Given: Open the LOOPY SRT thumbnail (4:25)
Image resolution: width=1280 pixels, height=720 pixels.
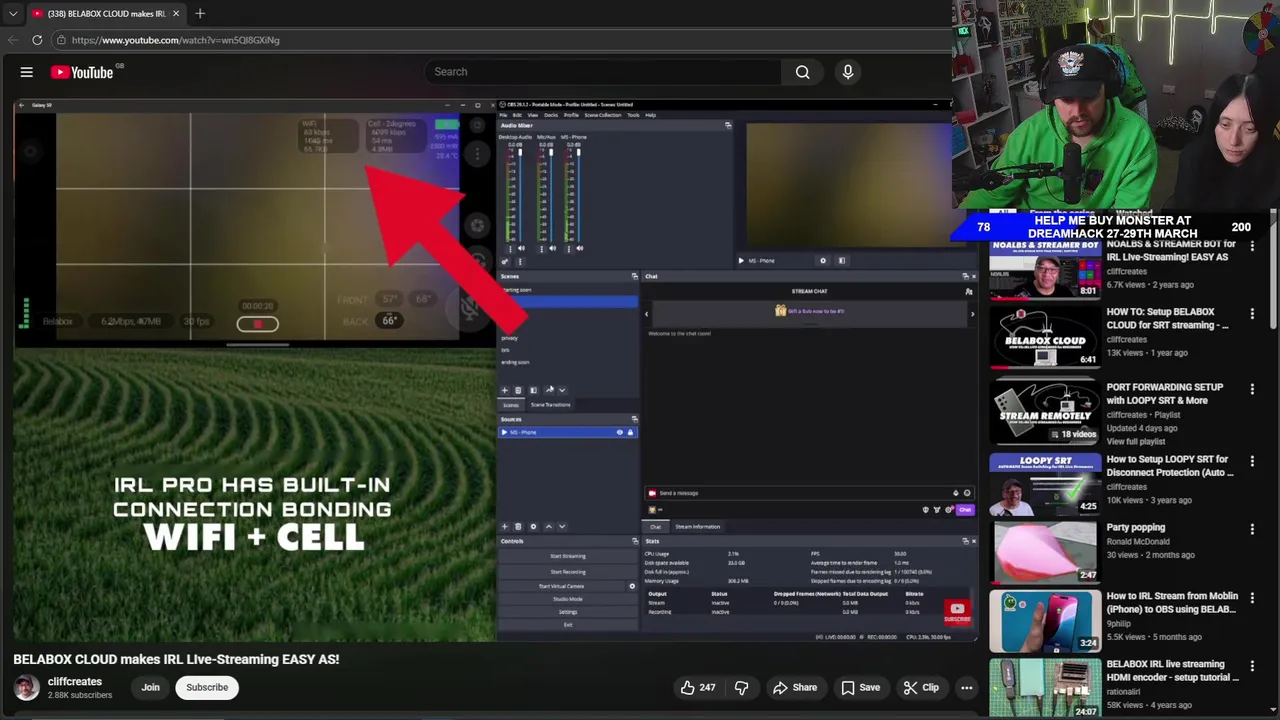Looking at the screenshot, I should pos(1045,484).
